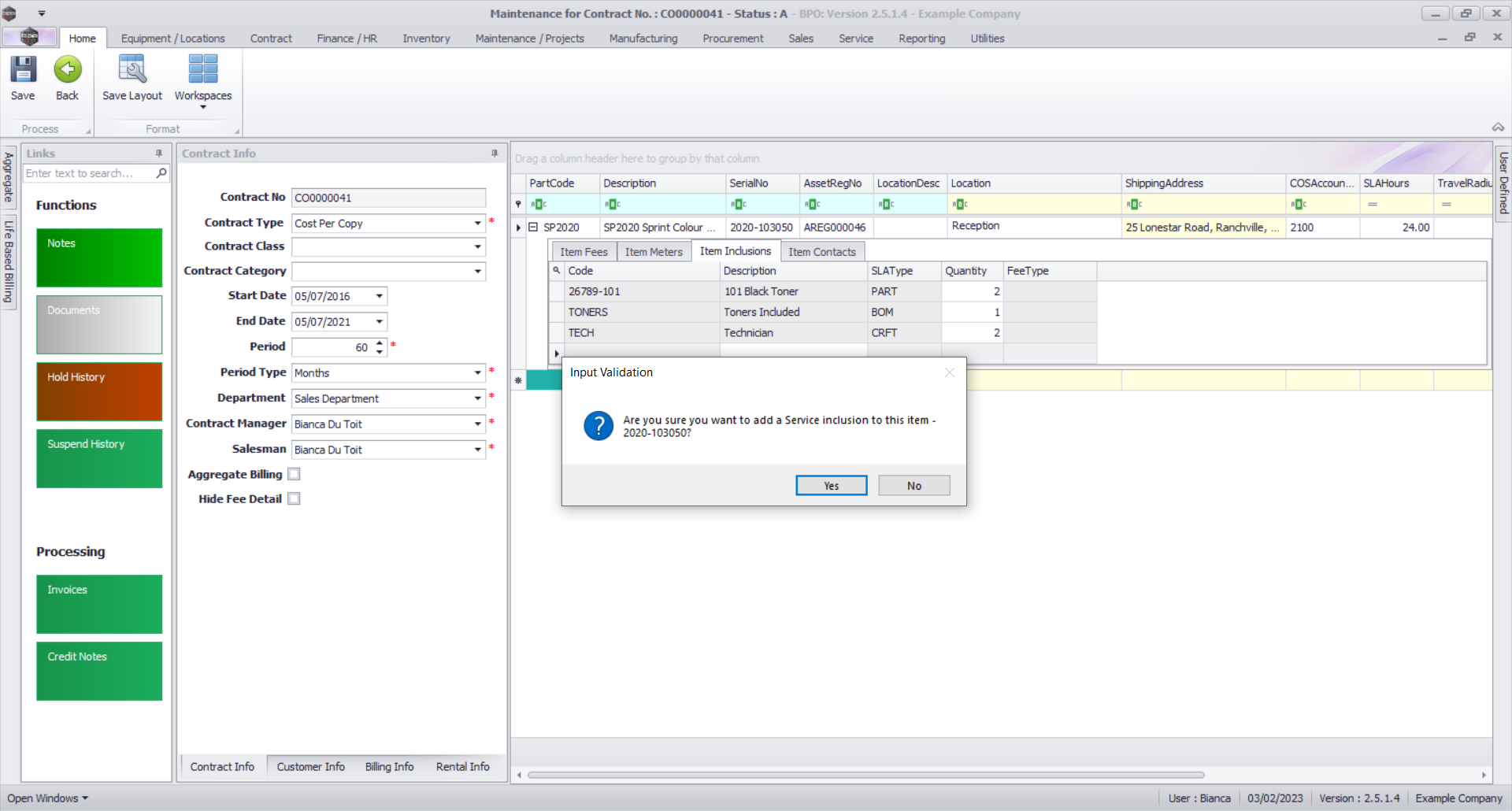Collapse the SP2020 row detail
Viewport: 1512px width, 811px height.
click(x=533, y=228)
